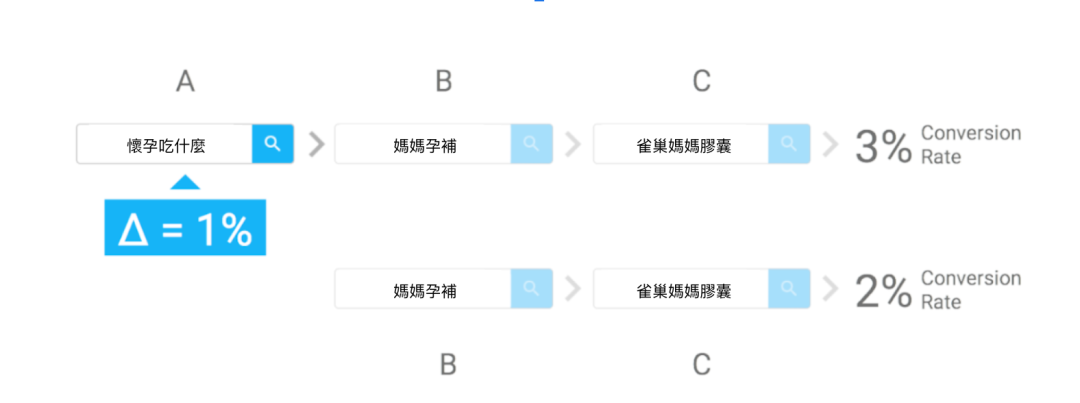This screenshot has width=1080, height=403.
Task: Click the 3% Conversion Rate value
Action: [884, 147]
